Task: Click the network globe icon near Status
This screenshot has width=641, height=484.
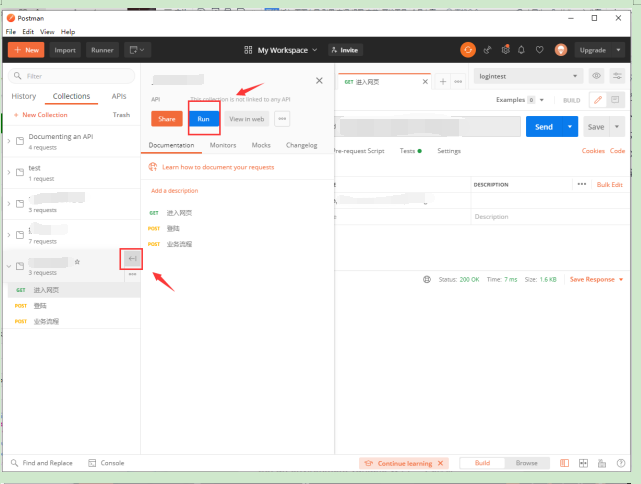Action: [427, 280]
